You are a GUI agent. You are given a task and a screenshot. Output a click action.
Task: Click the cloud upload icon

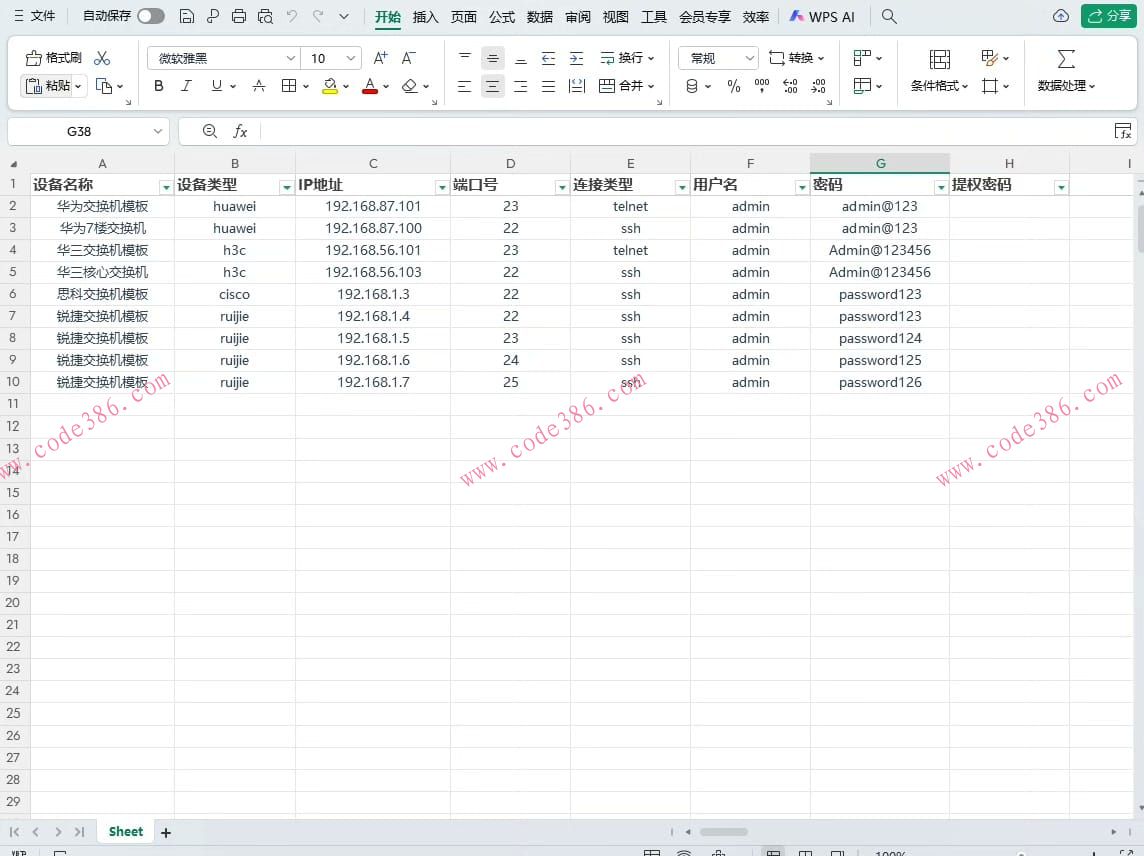[x=1061, y=16]
